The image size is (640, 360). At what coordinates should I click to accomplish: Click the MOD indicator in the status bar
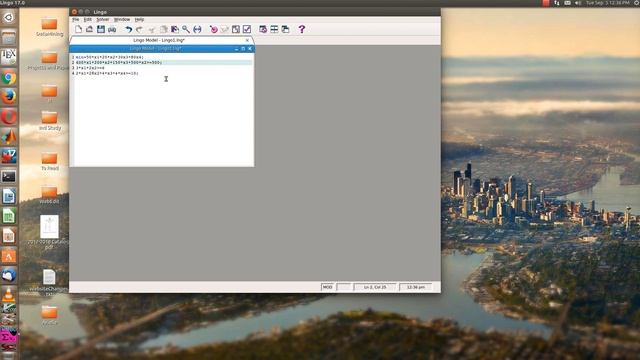click(327, 287)
